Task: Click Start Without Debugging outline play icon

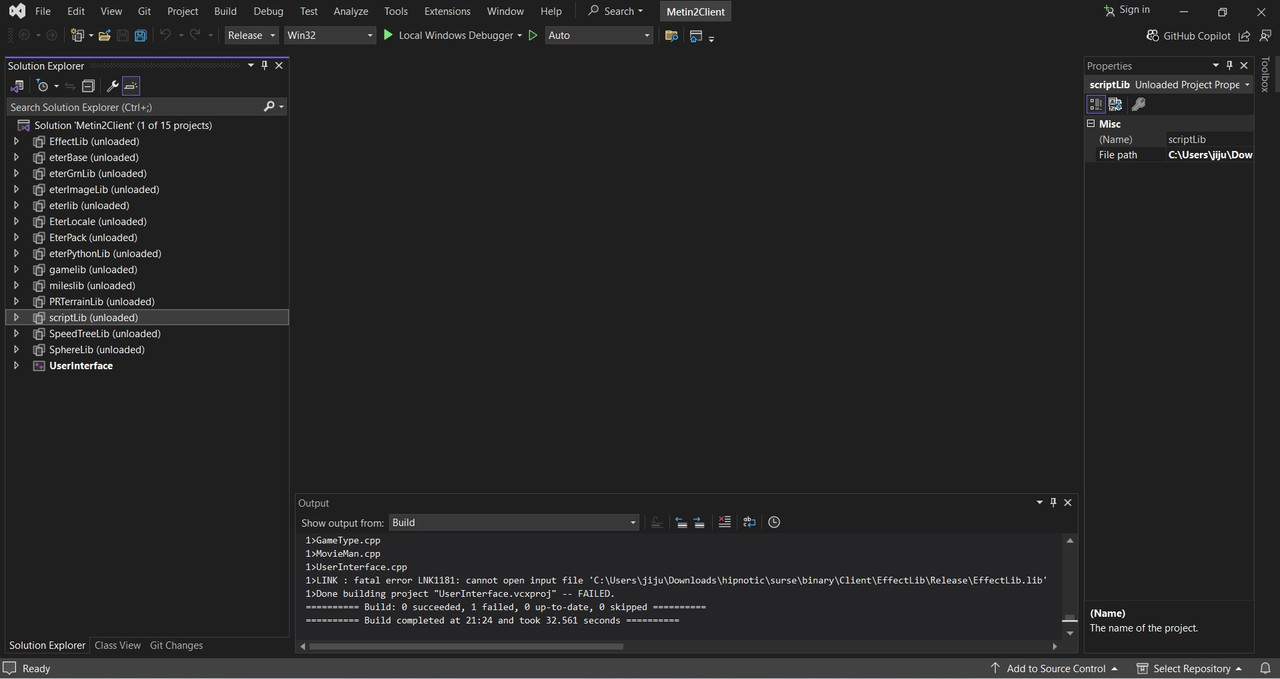Action: coord(533,35)
